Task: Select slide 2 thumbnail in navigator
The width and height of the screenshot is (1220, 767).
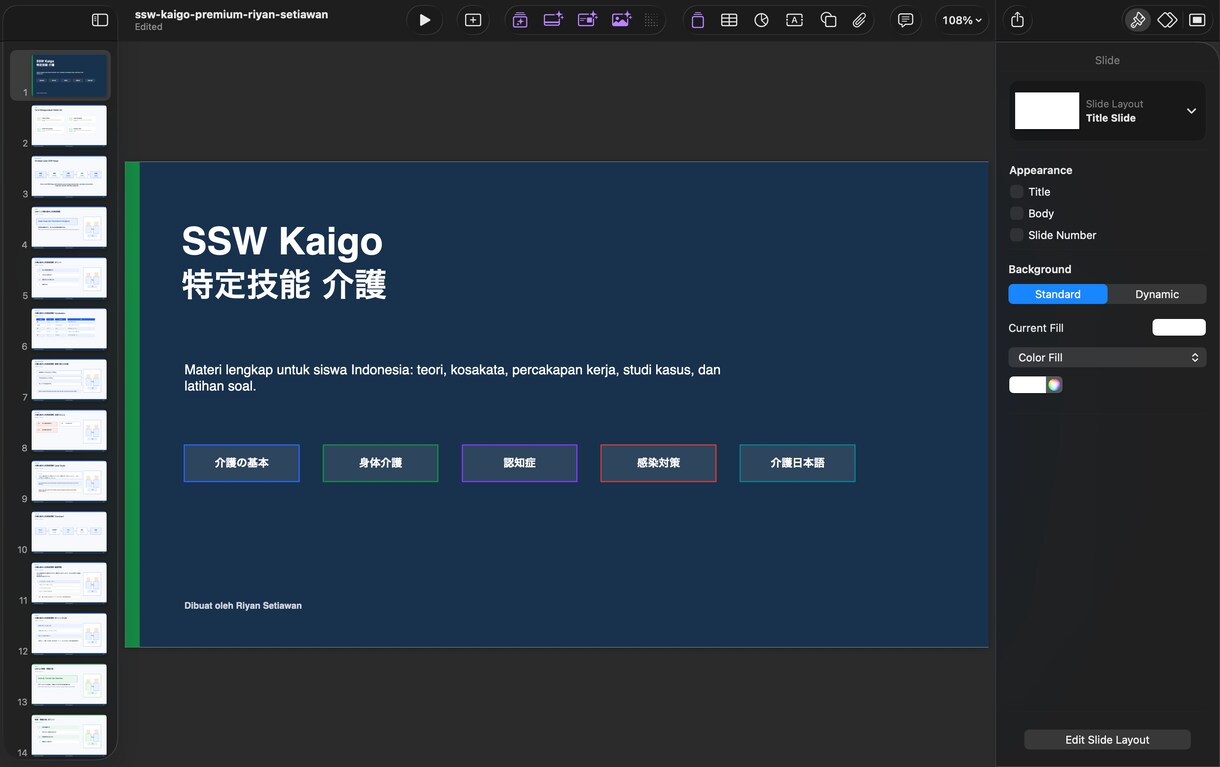Action: click(69, 126)
